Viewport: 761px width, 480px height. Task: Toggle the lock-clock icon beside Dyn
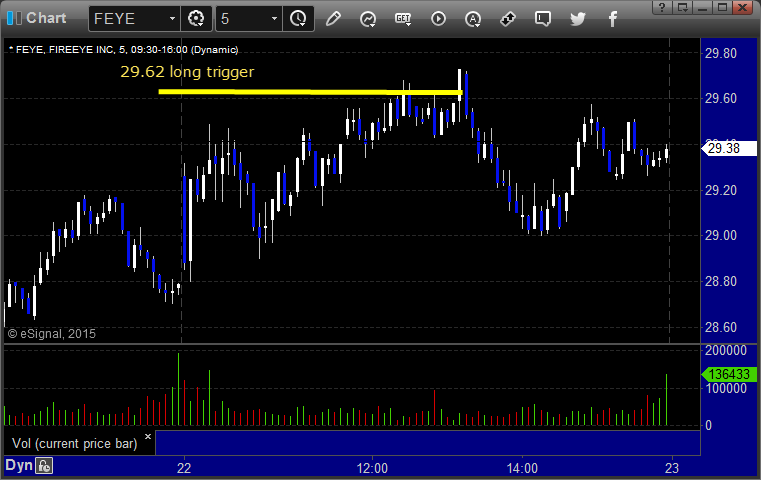pos(44,466)
